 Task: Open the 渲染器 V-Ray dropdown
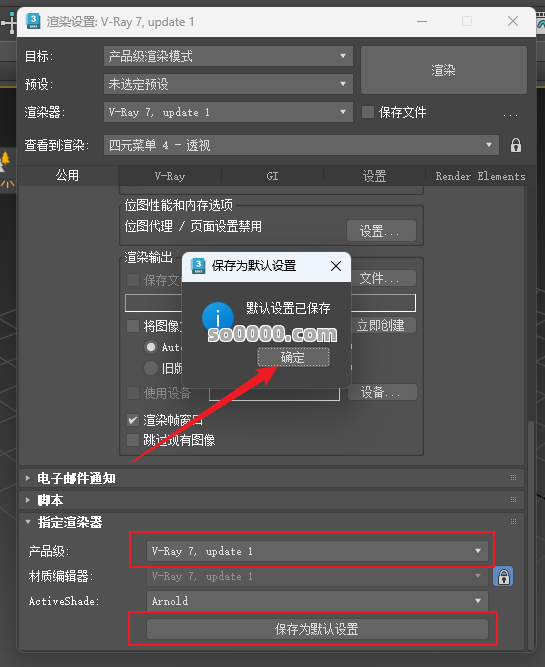click(x=228, y=112)
